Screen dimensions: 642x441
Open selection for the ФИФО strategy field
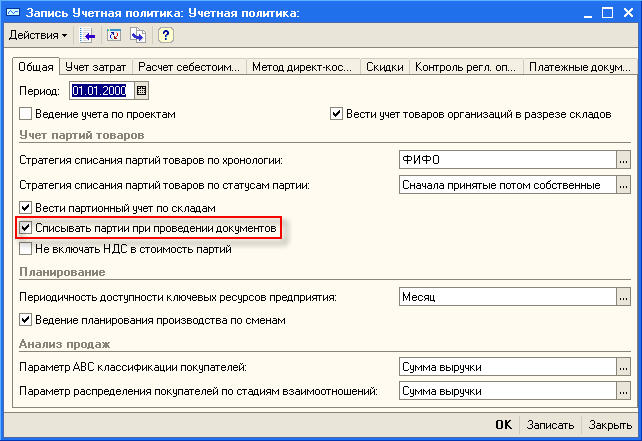[x=623, y=160]
